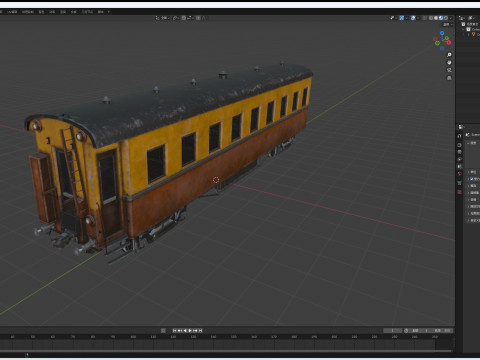Toggle the blue checkbox in scene properties
The height and width of the screenshot is (360, 480).
tap(472, 179)
